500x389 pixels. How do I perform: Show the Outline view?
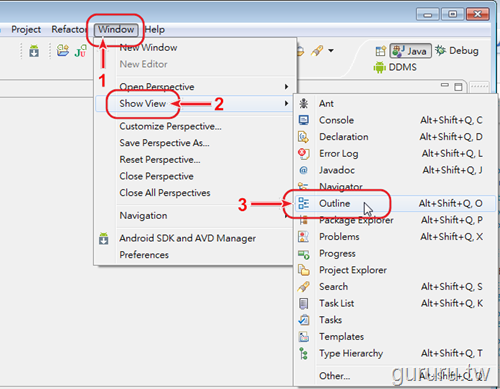[x=395, y=203]
